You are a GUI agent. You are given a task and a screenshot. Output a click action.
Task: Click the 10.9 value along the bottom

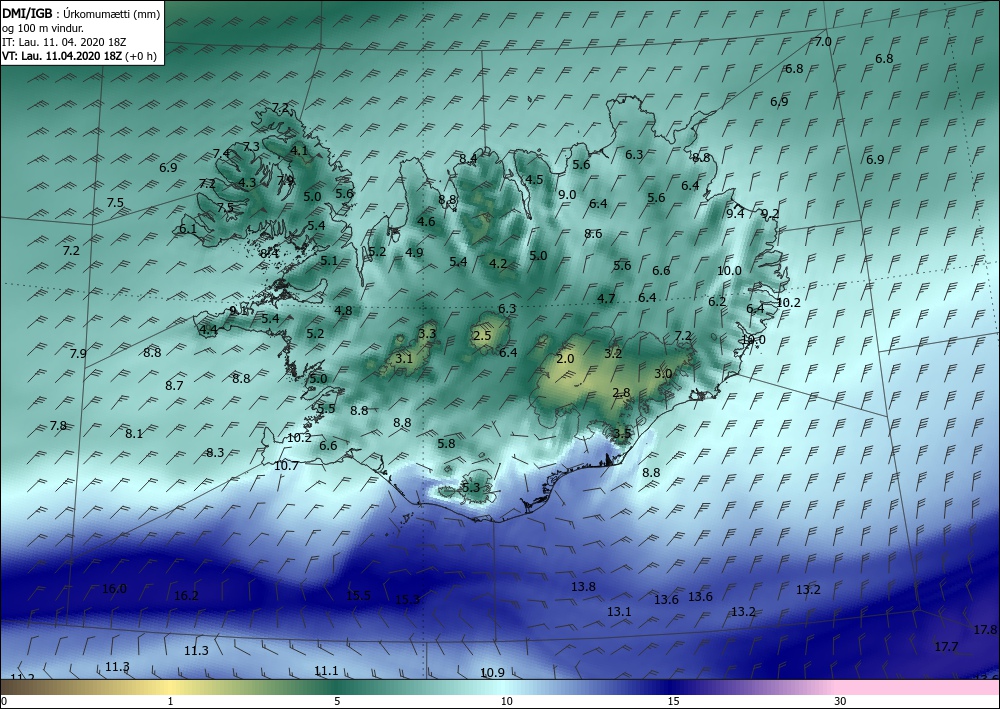pos(492,673)
